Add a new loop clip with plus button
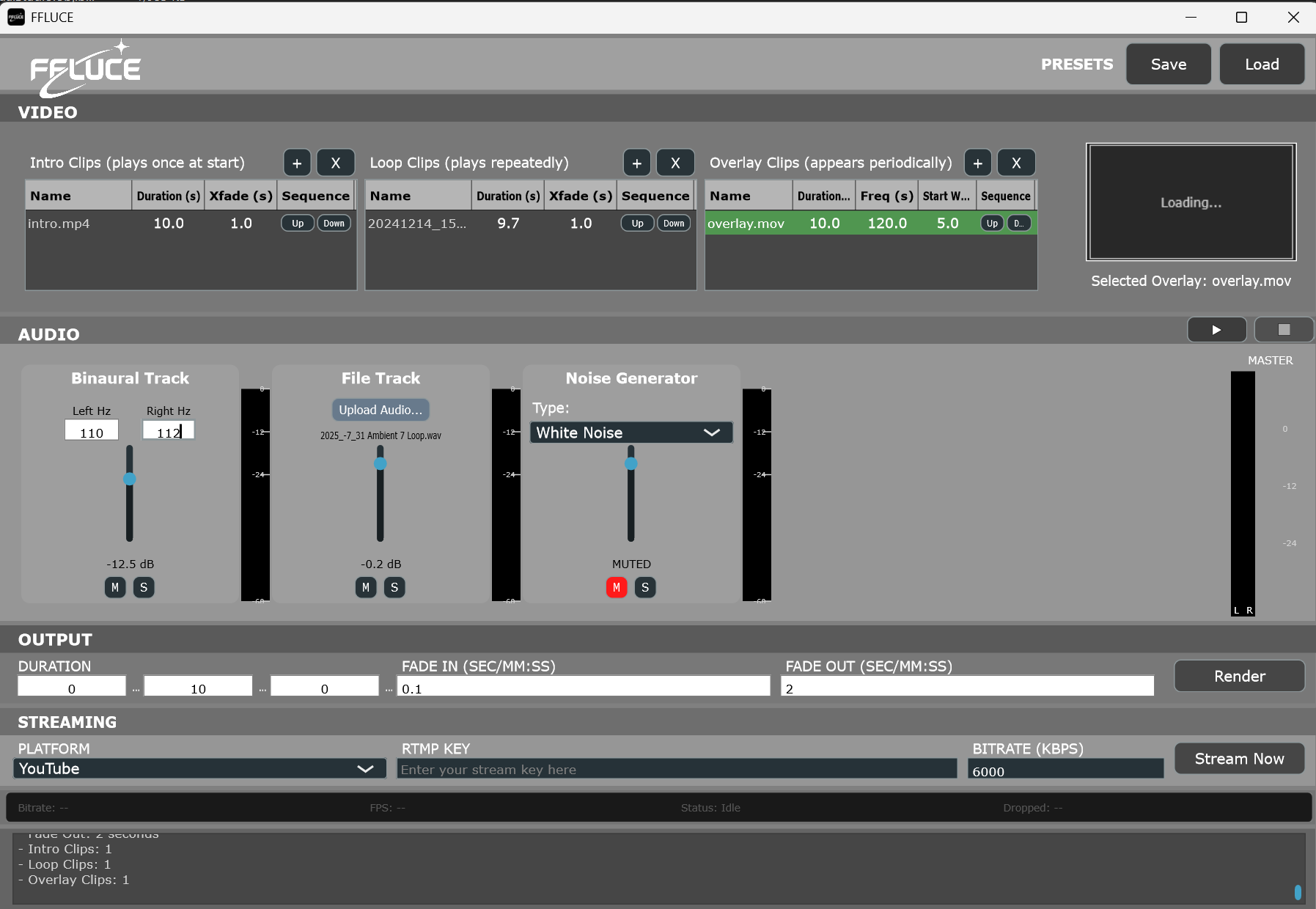 click(x=637, y=163)
